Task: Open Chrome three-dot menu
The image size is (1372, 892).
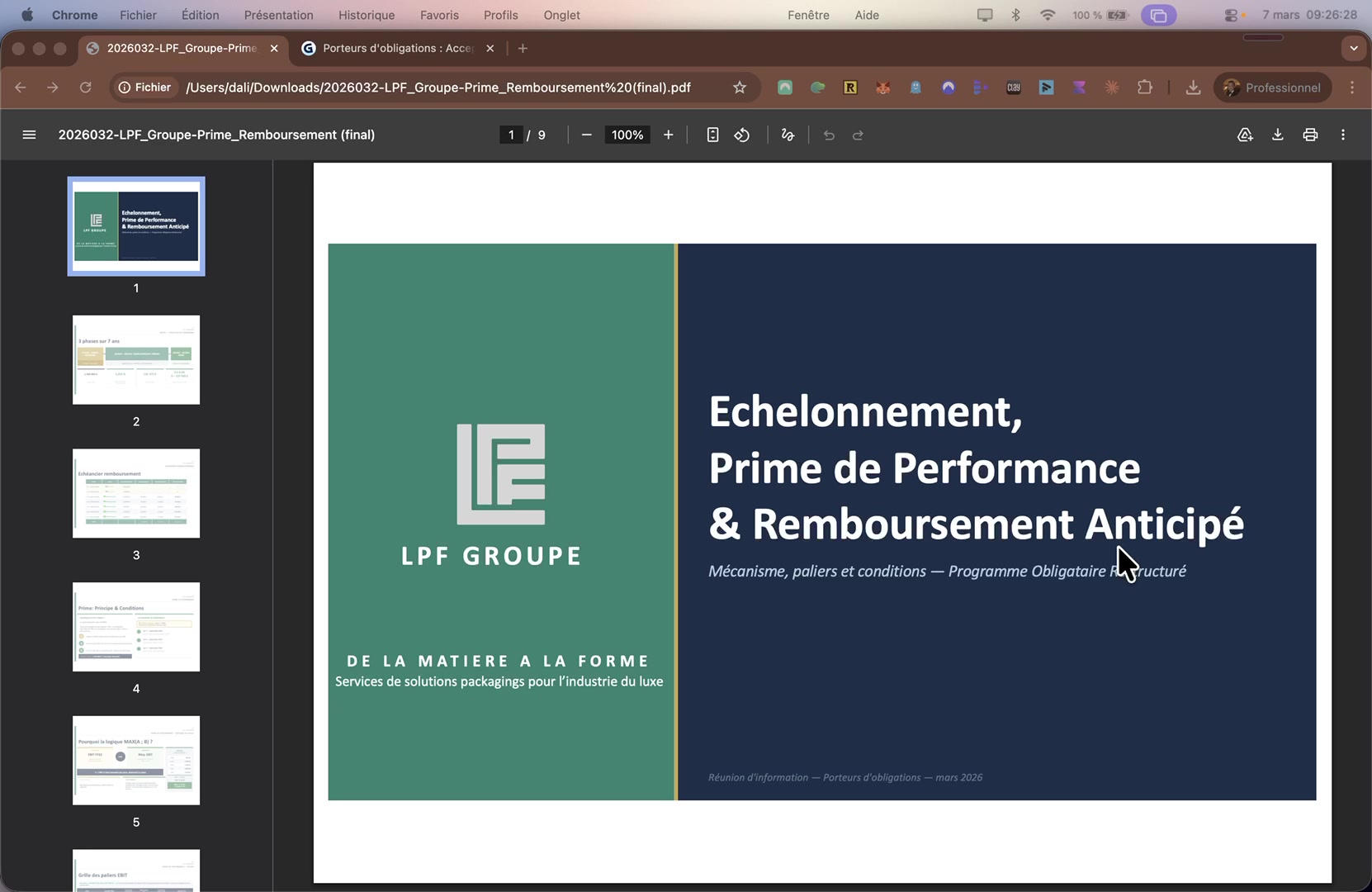Action: 1352,88
